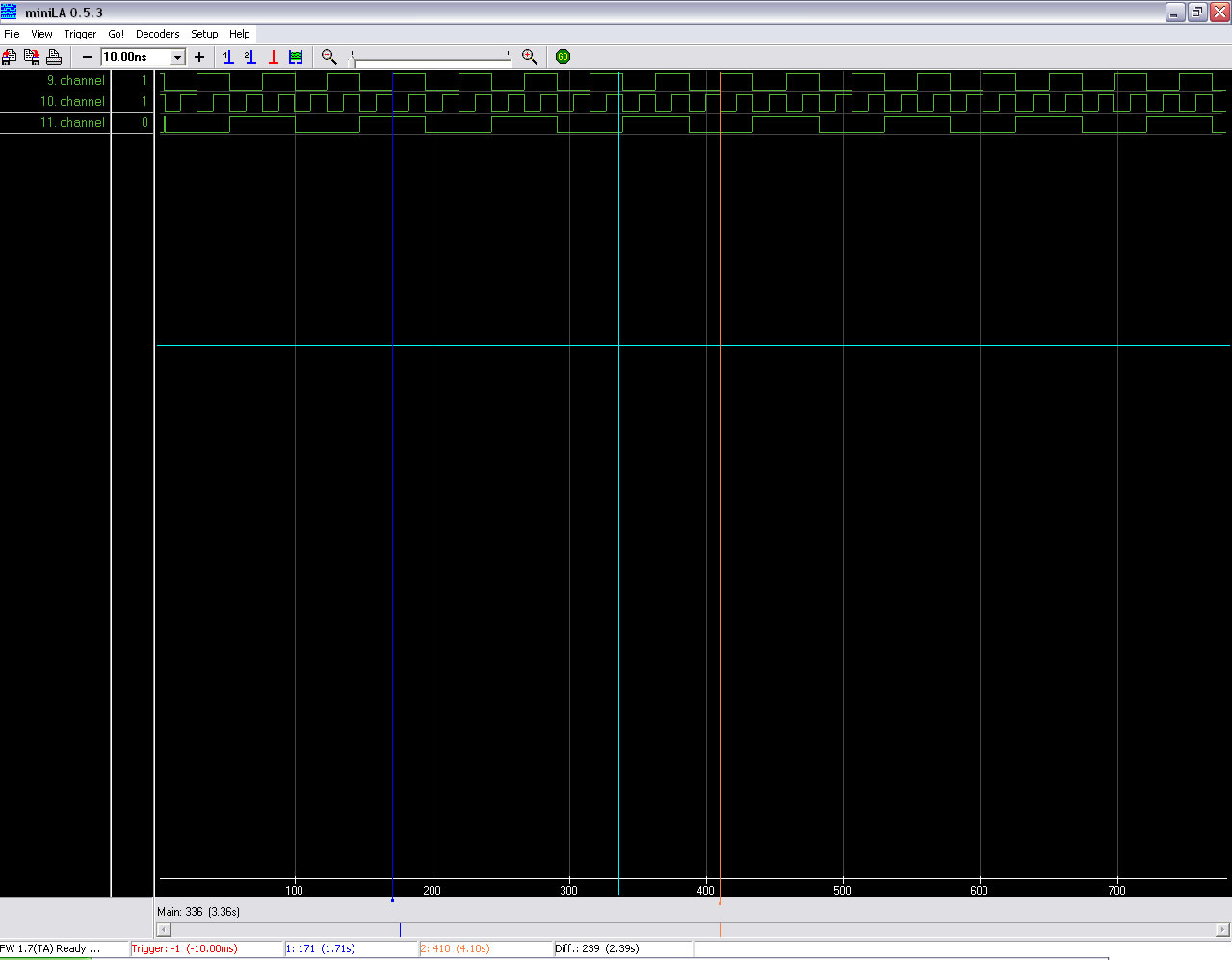
Task: Go to cursor 1 marker icon
Action: click(x=228, y=57)
